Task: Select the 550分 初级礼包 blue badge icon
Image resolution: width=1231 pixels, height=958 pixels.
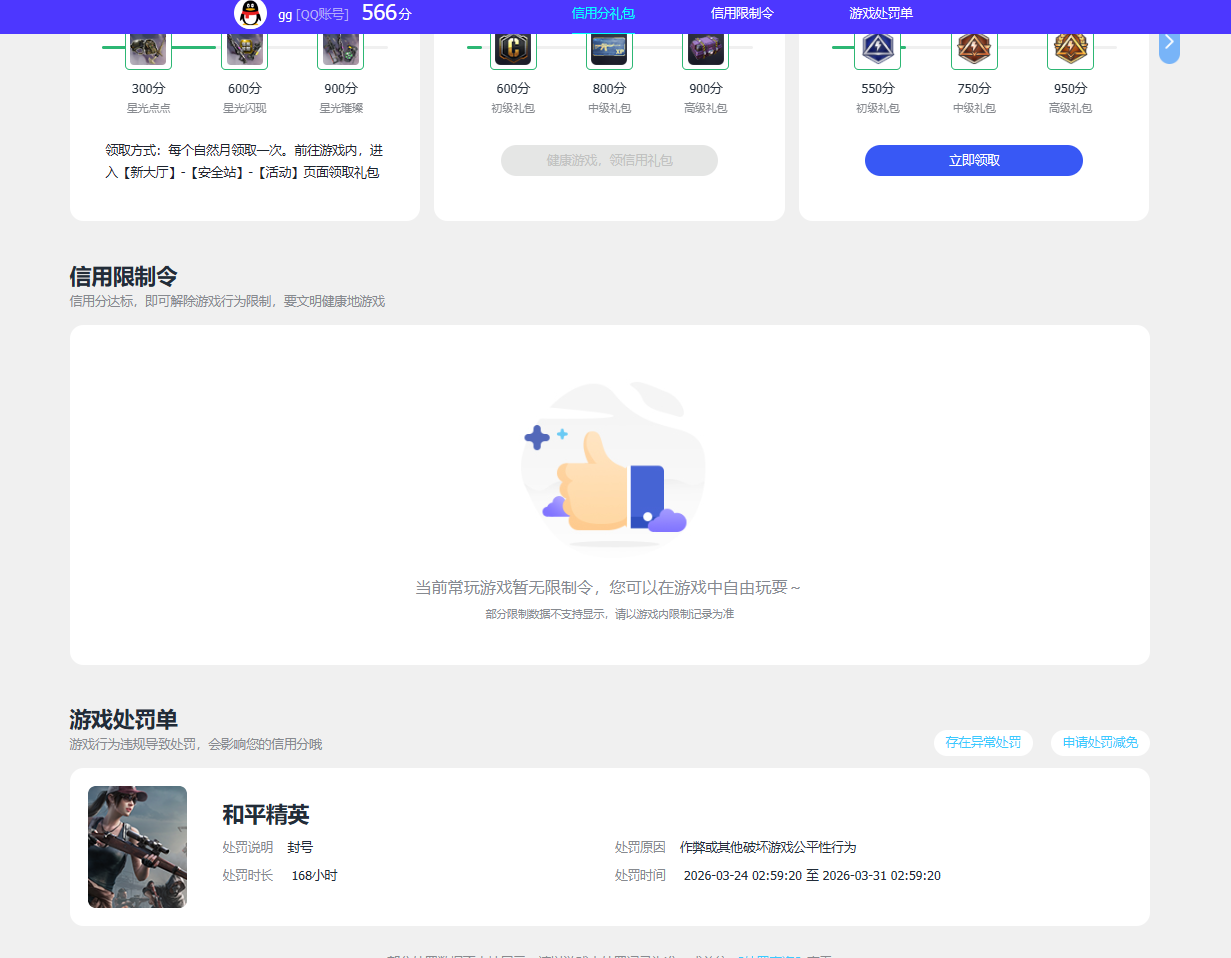Action: pos(877,46)
